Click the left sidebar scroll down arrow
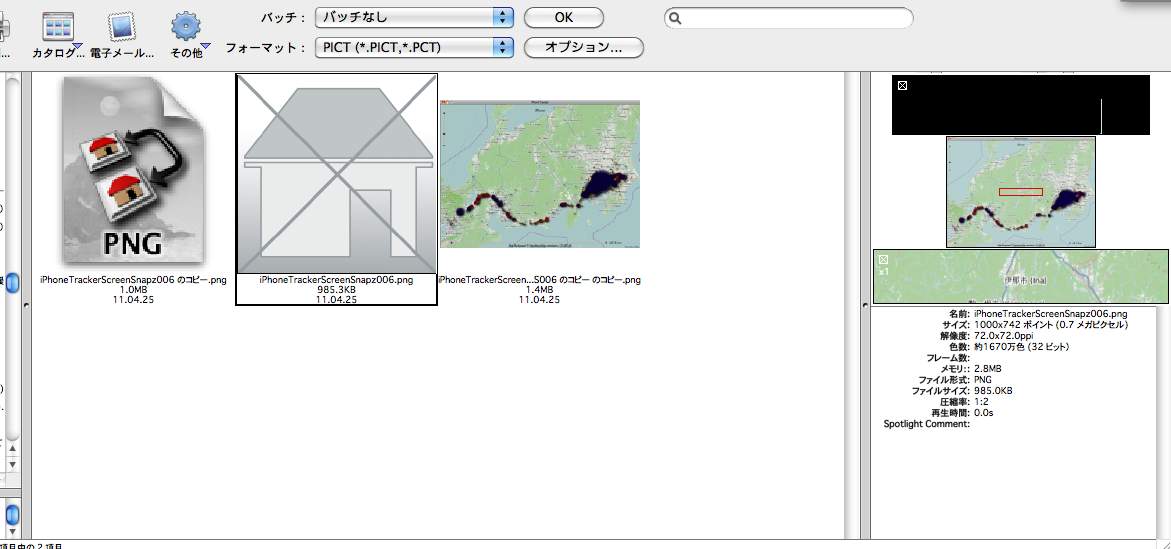Viewport: 1171px width, 549px height. 13,465
